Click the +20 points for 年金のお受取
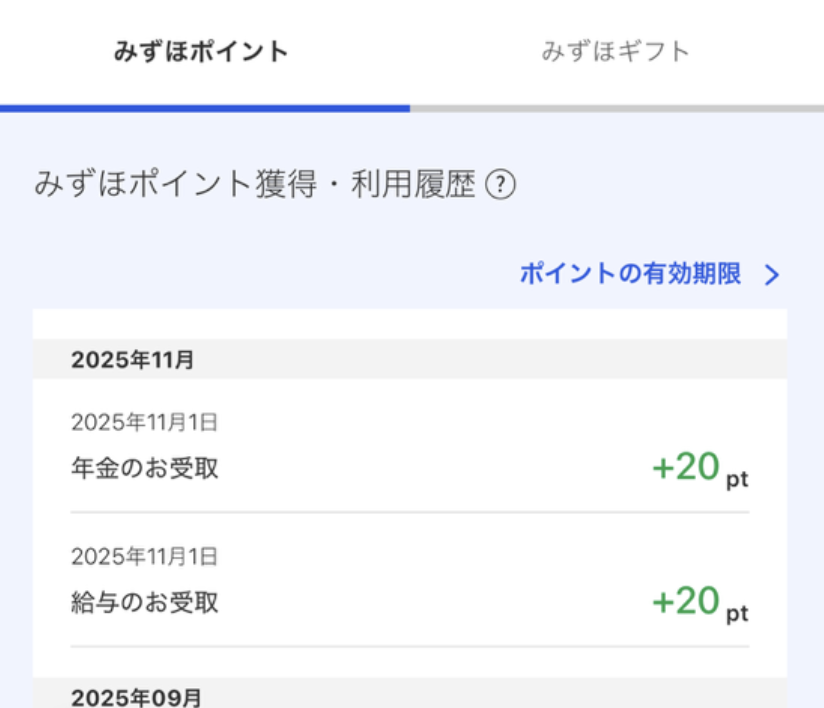 pos(686,467)
